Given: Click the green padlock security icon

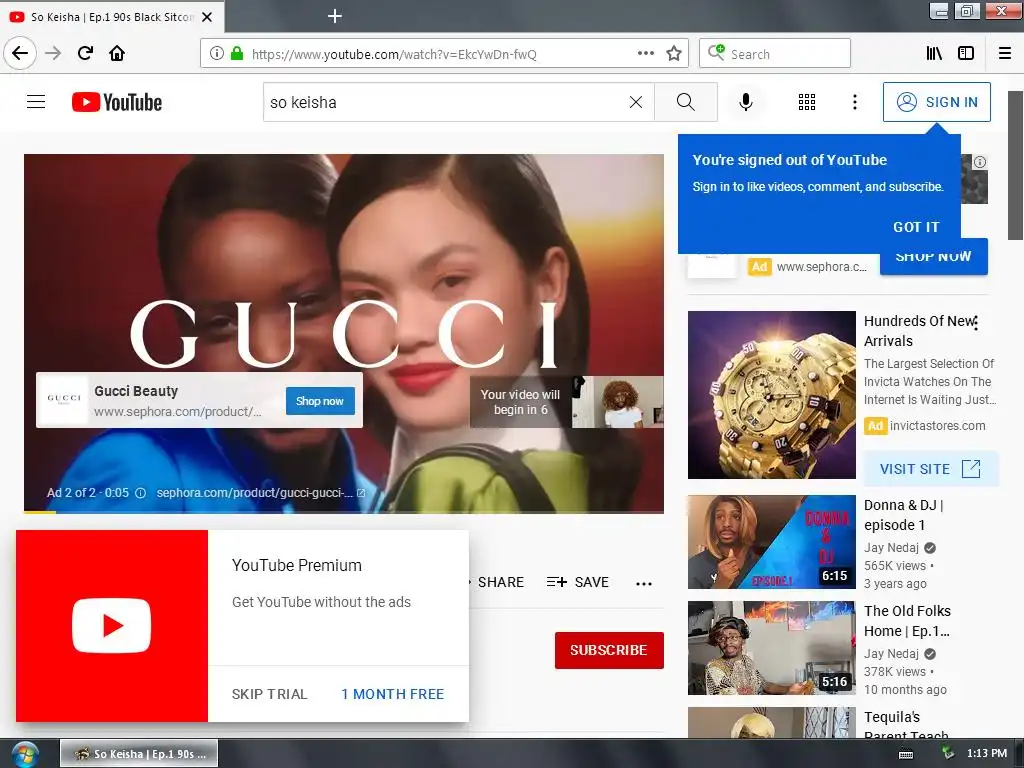Looking at the screenshot, I should coord(237,54).
